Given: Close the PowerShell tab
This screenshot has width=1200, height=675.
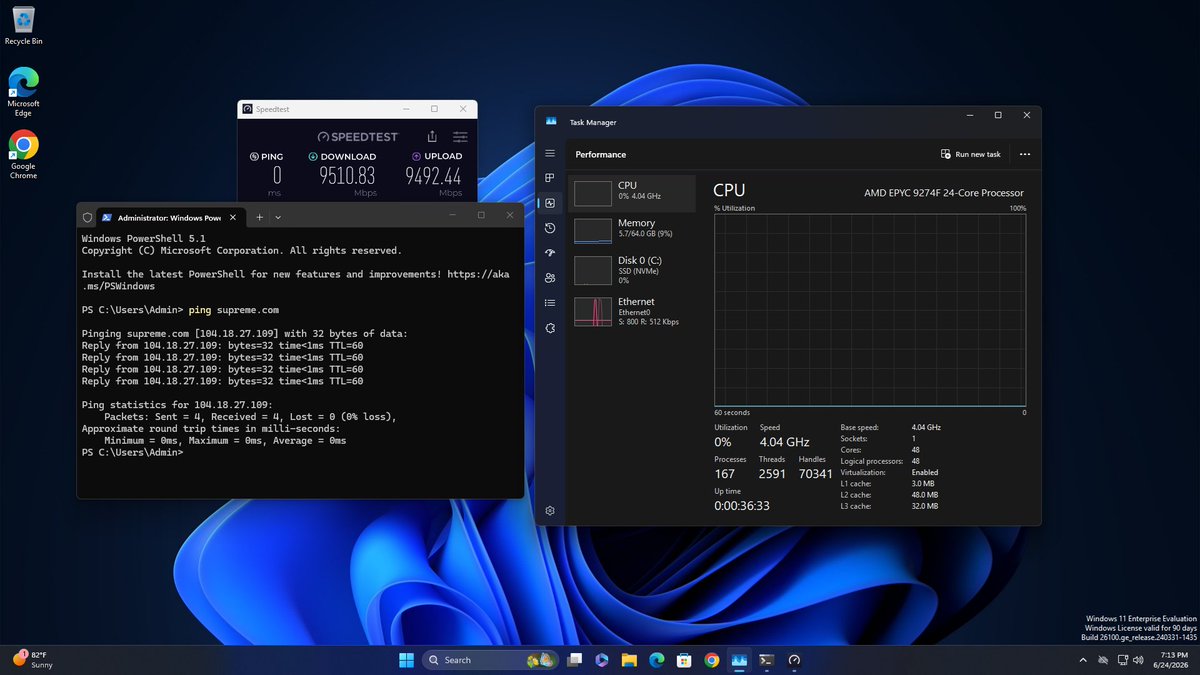Looking at the screenshot, I should [234, 217].
